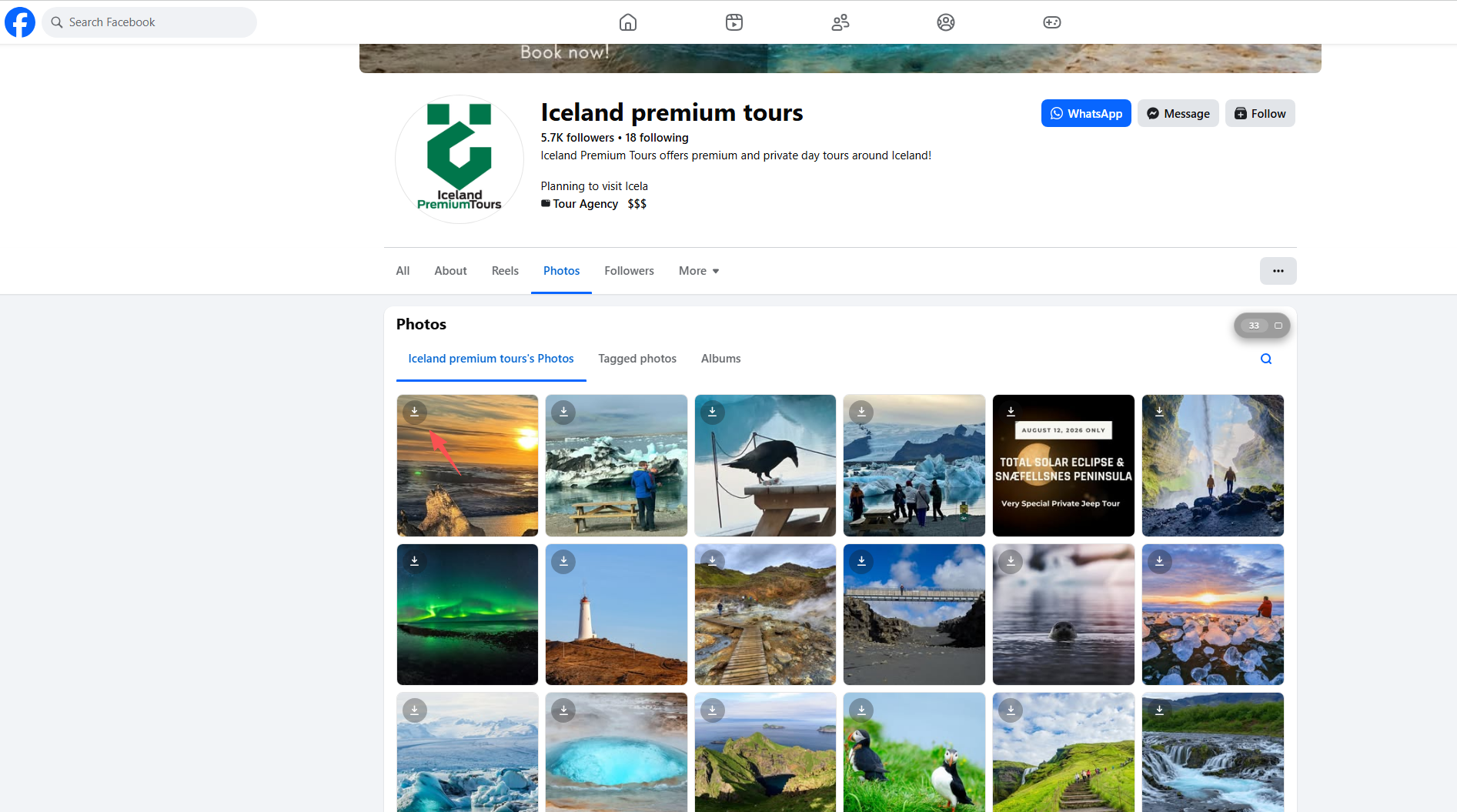Image resolution: width=1457 pixels, height=812 pixels.
Task: Click download icon on Total Solar Eclipse poster
Action: (x=1011, y=412)
